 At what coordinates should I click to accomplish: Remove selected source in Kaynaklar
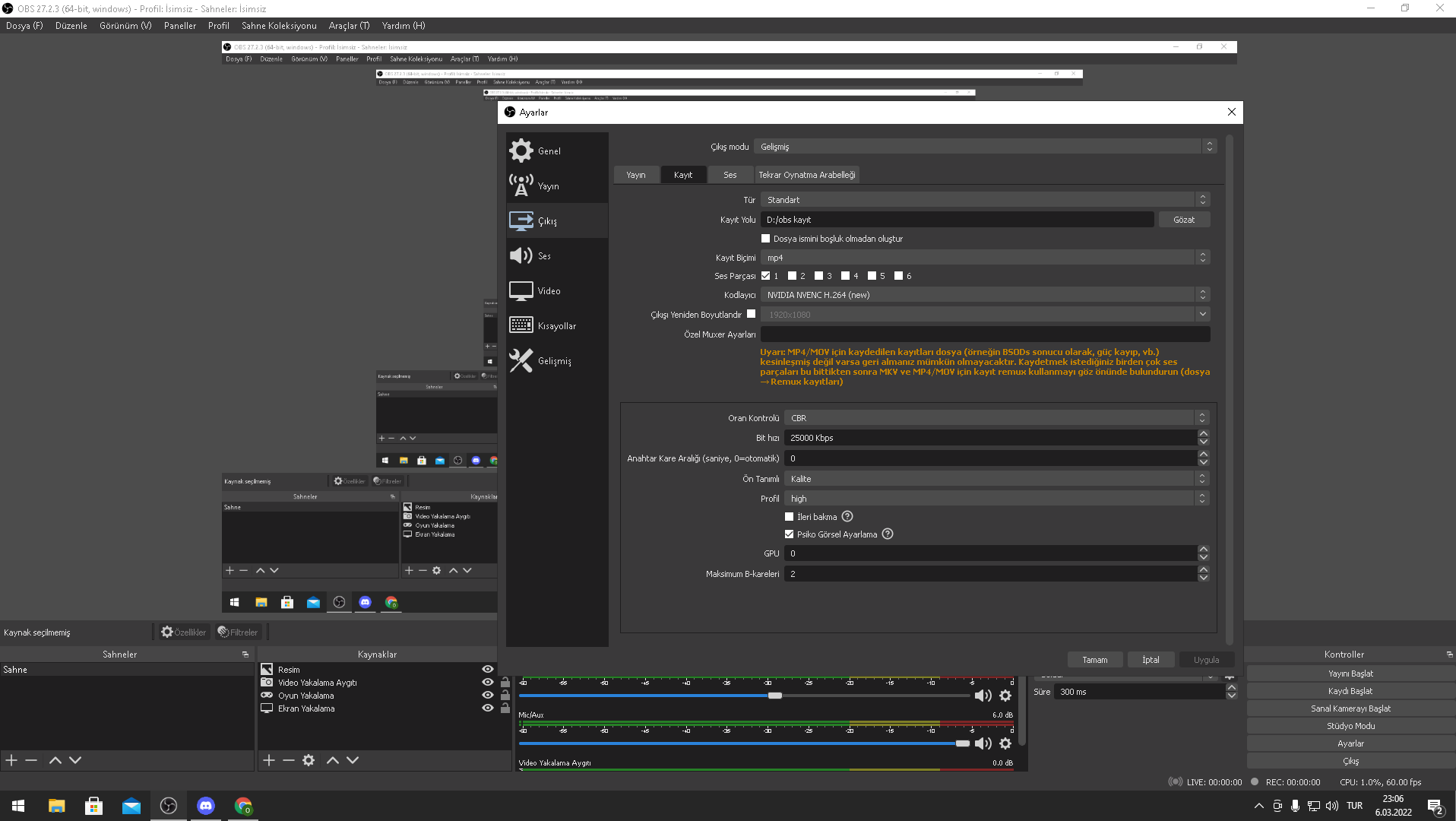click(289, 759)
